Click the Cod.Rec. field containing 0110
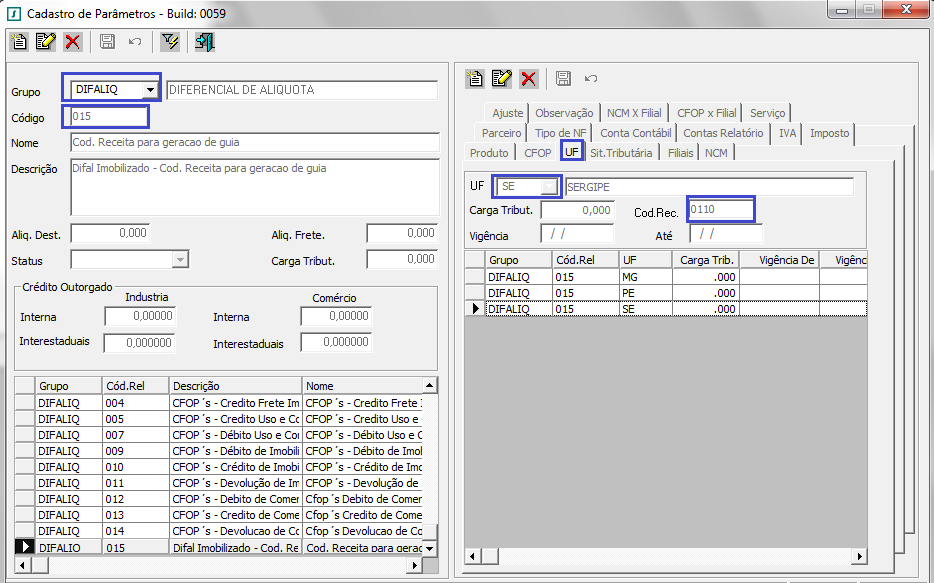This screenshot has height=583, width=934. click(x=720, y=209)
